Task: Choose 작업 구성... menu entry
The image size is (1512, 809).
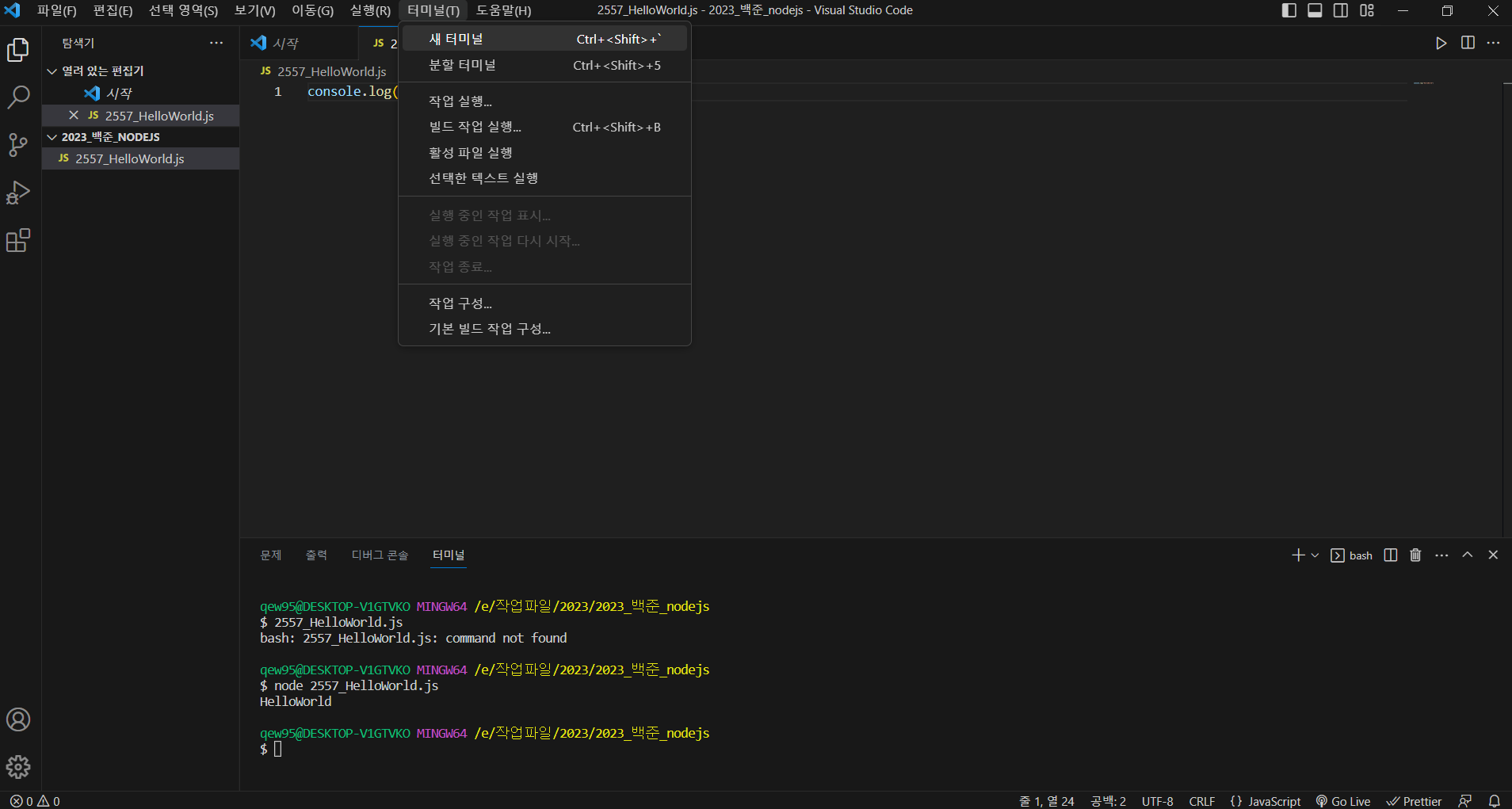Action: [x=544, y=303]
